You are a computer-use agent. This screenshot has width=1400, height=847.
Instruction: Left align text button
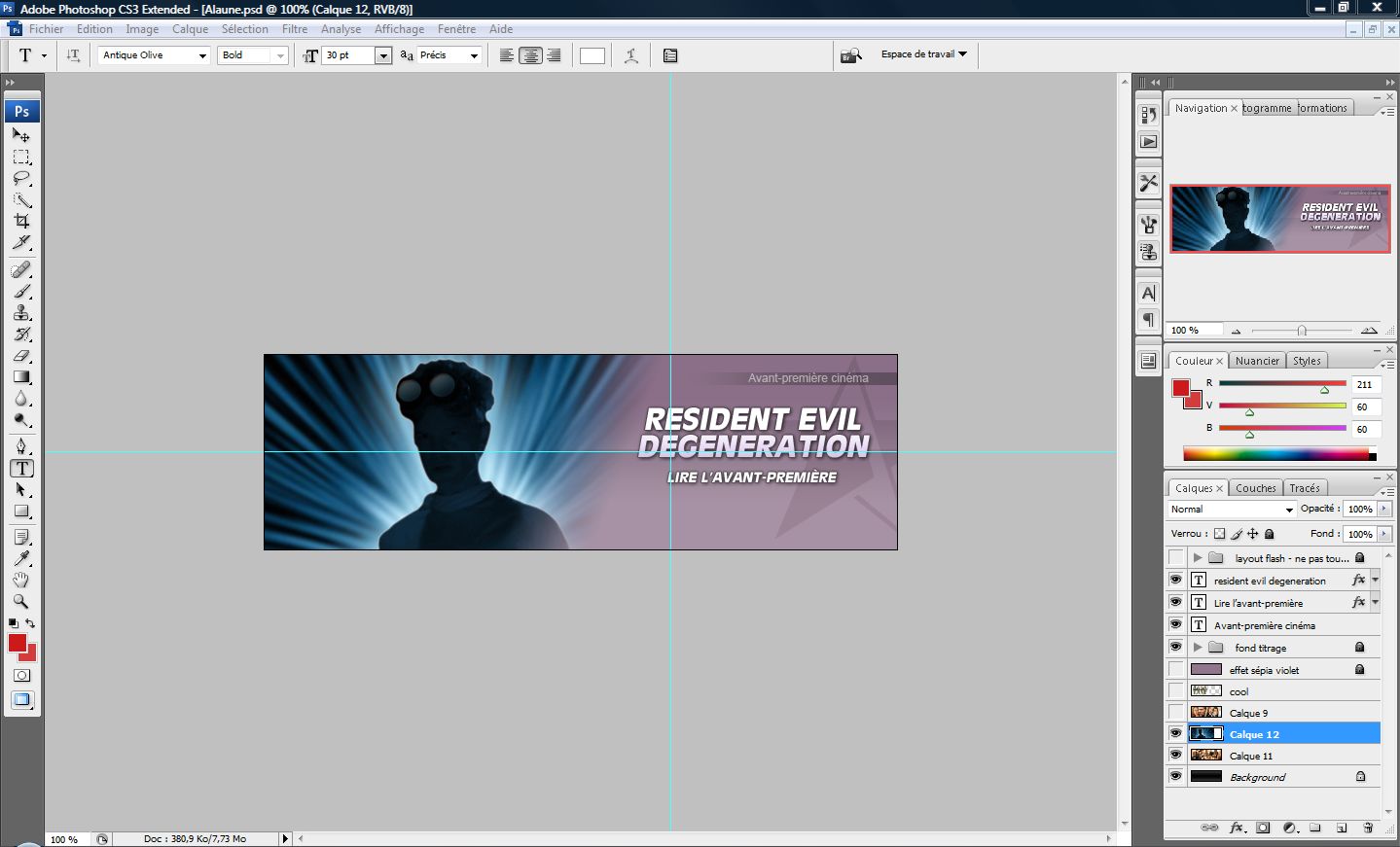pos(507,55)
